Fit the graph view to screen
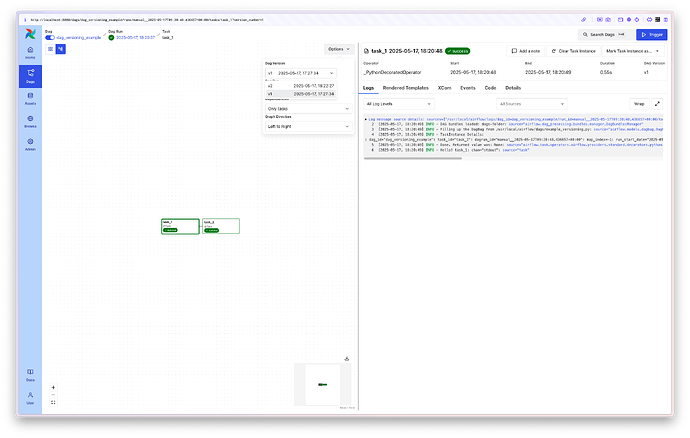The image size is (690, 438). [53, 401]
